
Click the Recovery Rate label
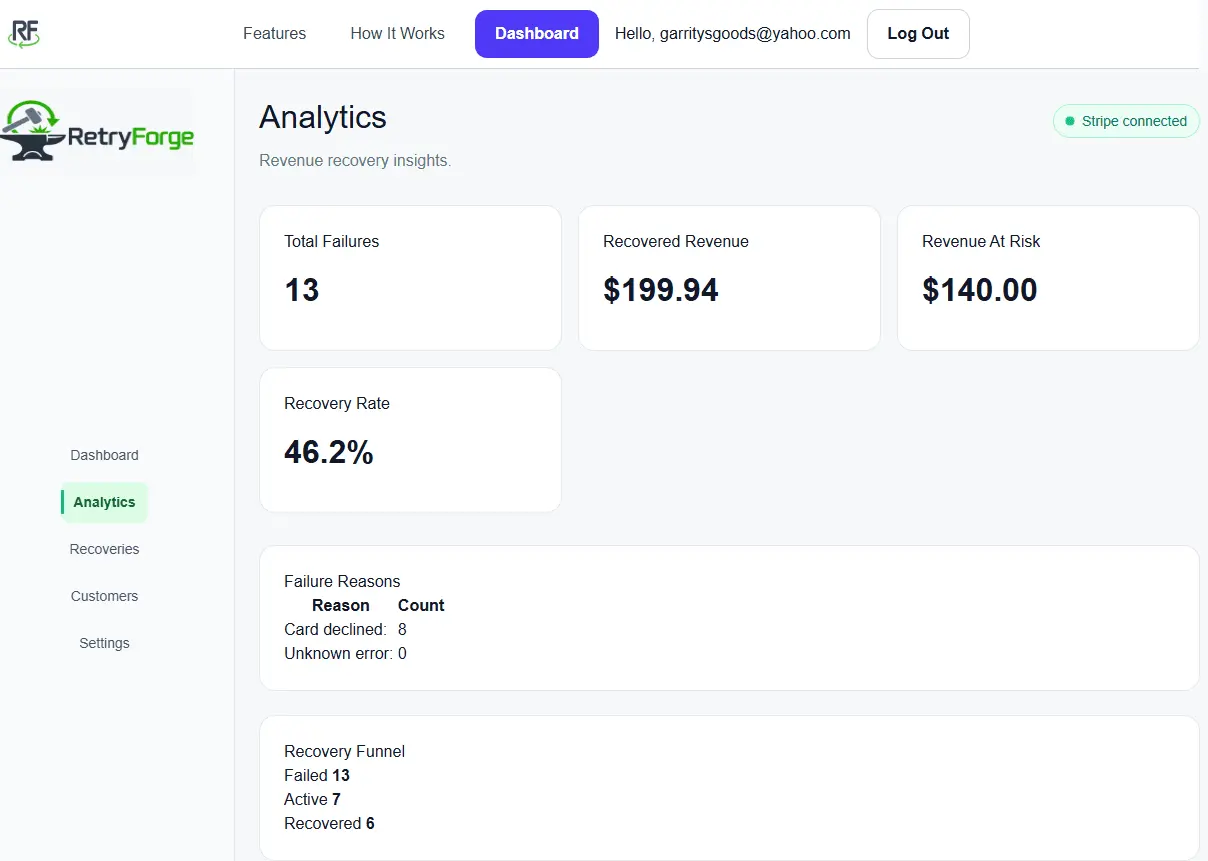coord(337,403)
